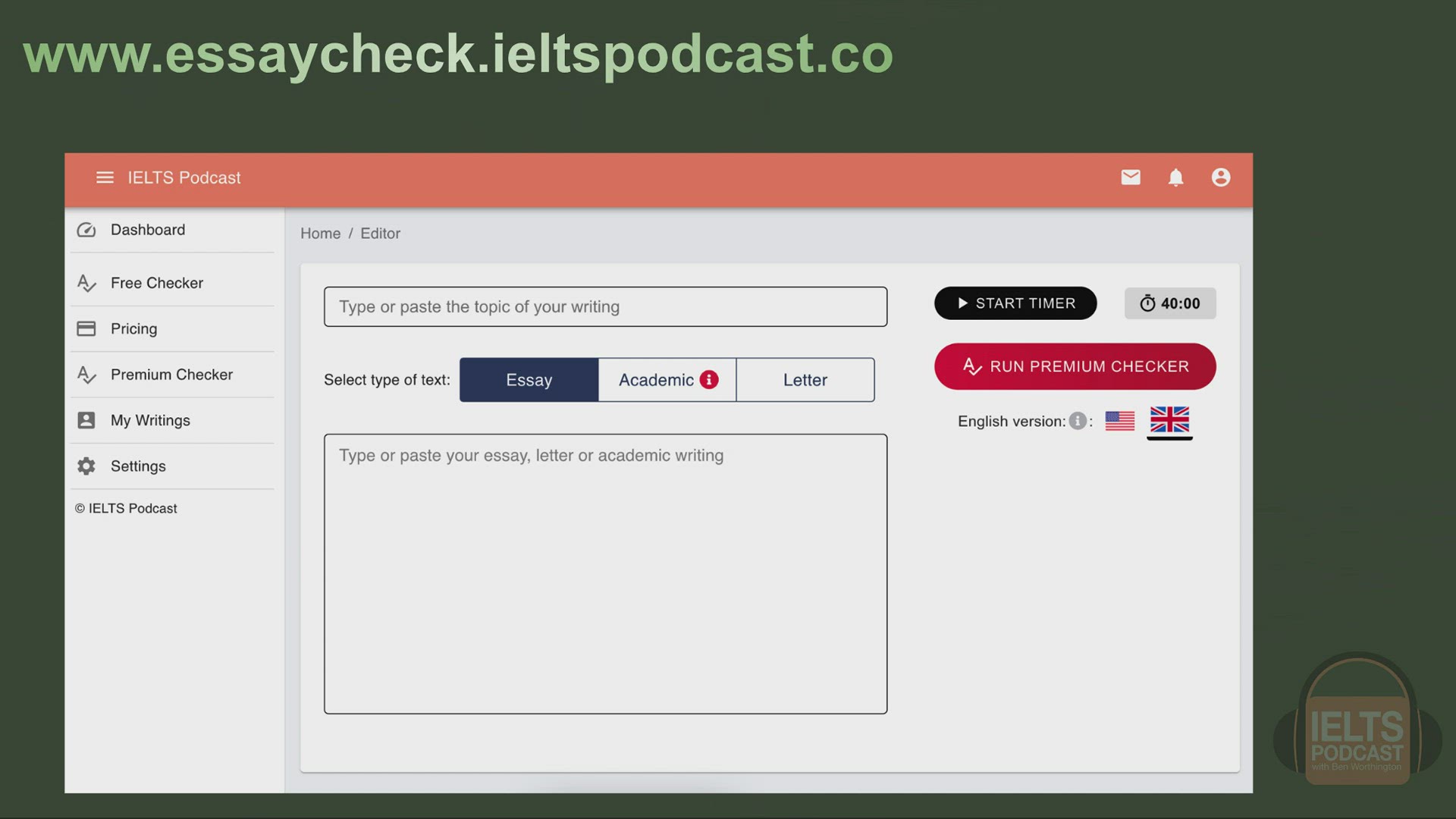This screenshot has height=819, width=1456.
Task: Click the Free Checker spellcheck icon
Action: click(x=86, y=284)
